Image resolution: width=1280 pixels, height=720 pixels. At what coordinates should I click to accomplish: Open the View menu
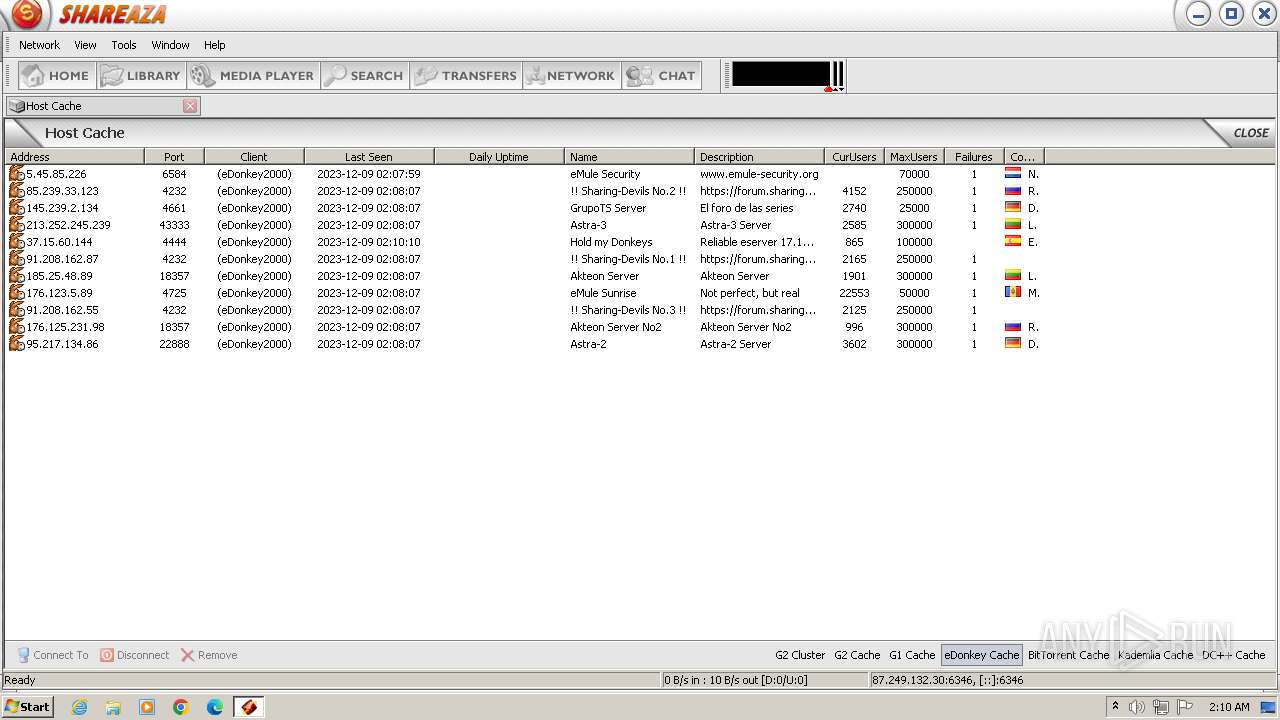[x=85, y=45]
